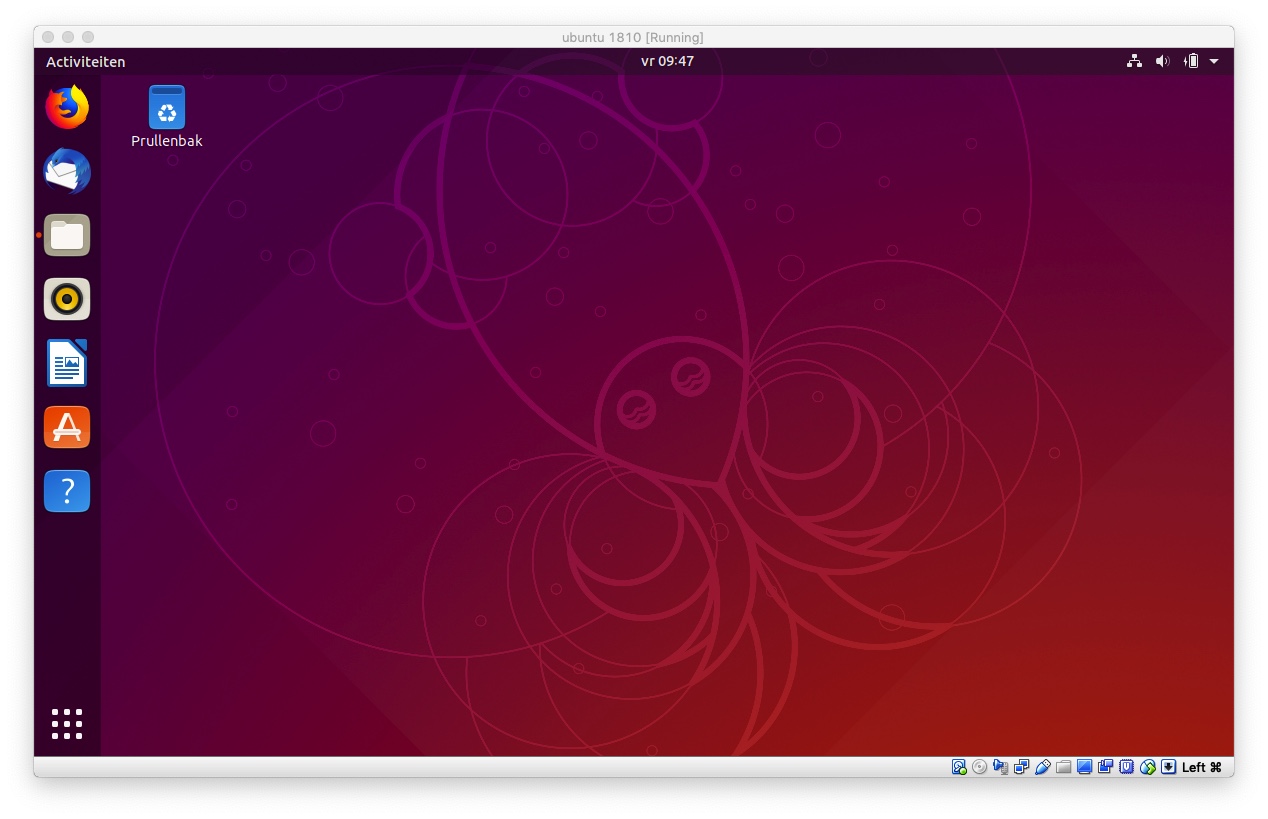The height and width of the screenshot is (819, 1268).
Task: Launch Firefox from the dock
Action: point(67,108)
